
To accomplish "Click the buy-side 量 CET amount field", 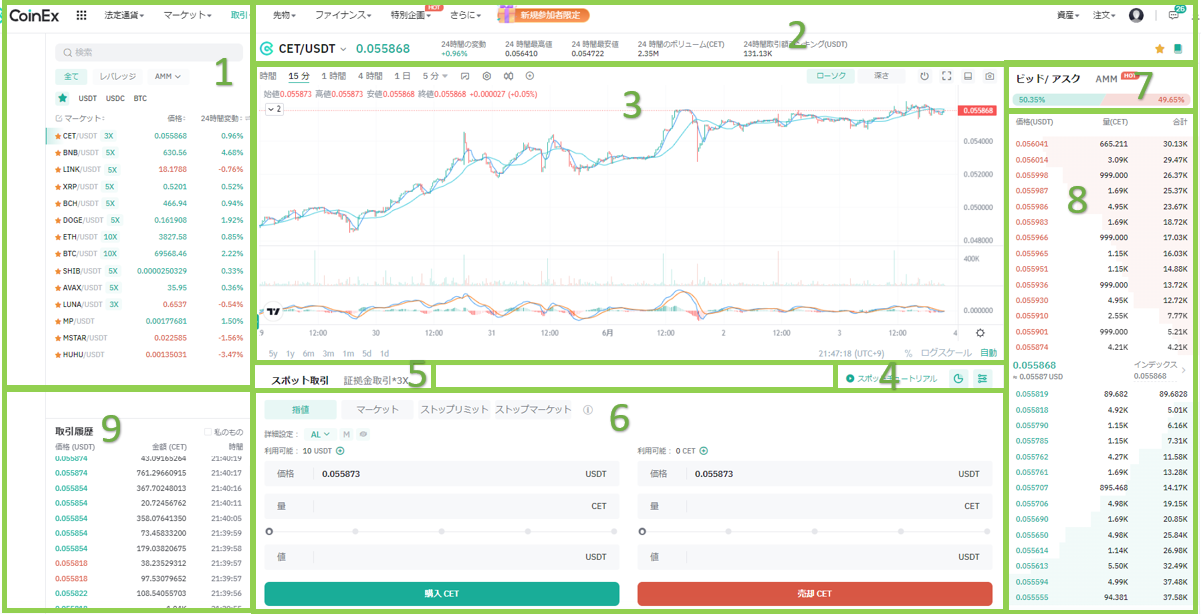I will pos(441,506).
